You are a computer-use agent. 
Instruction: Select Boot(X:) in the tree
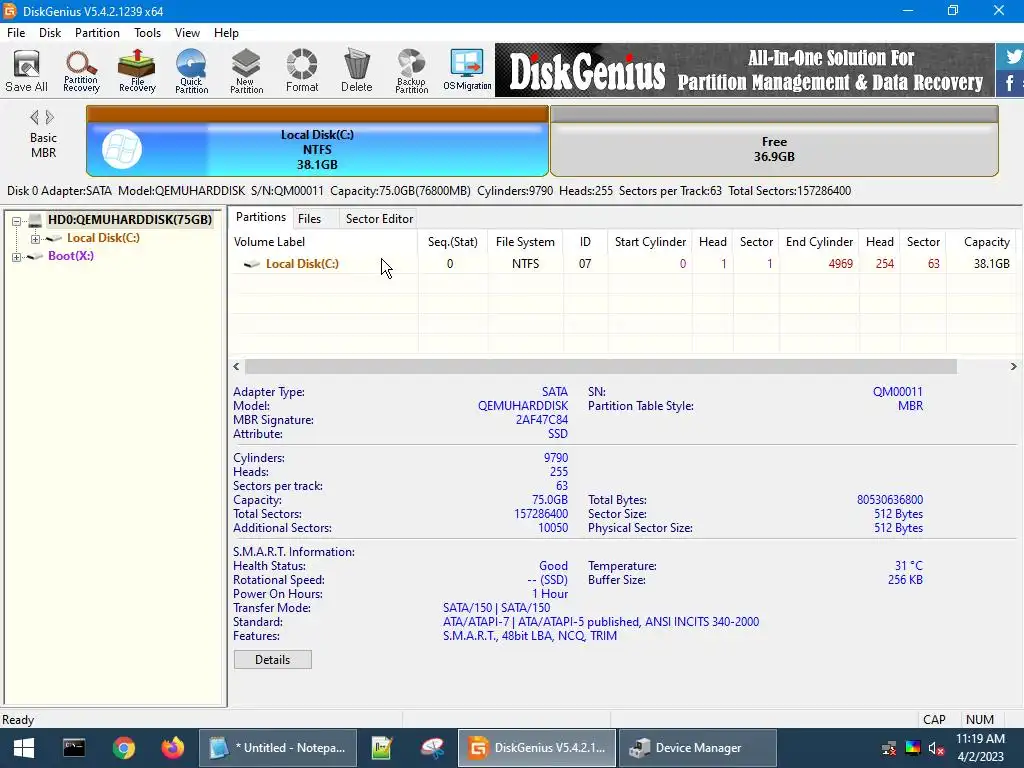(71, 255)
